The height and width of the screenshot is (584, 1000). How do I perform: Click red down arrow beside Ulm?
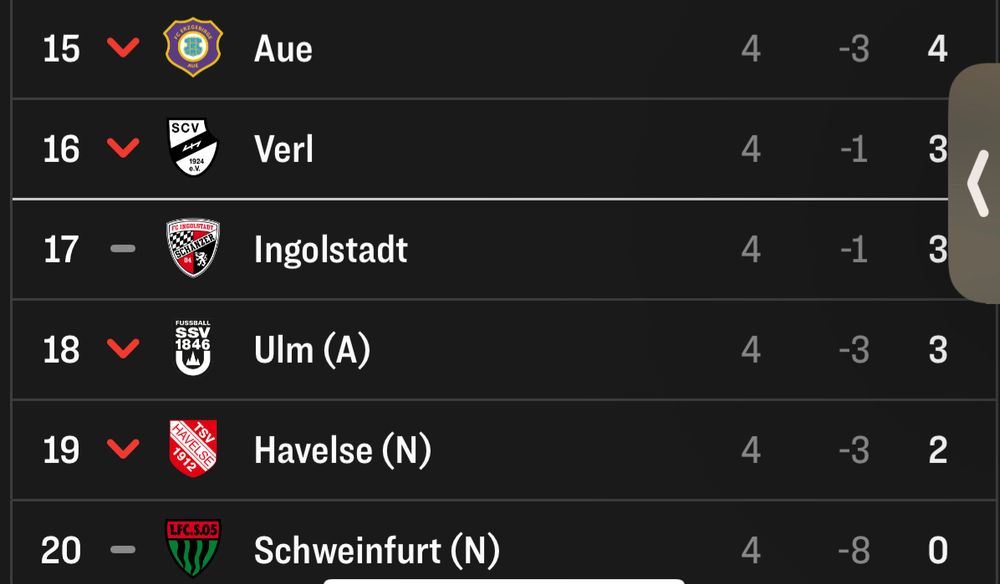[x=123, y=349]
